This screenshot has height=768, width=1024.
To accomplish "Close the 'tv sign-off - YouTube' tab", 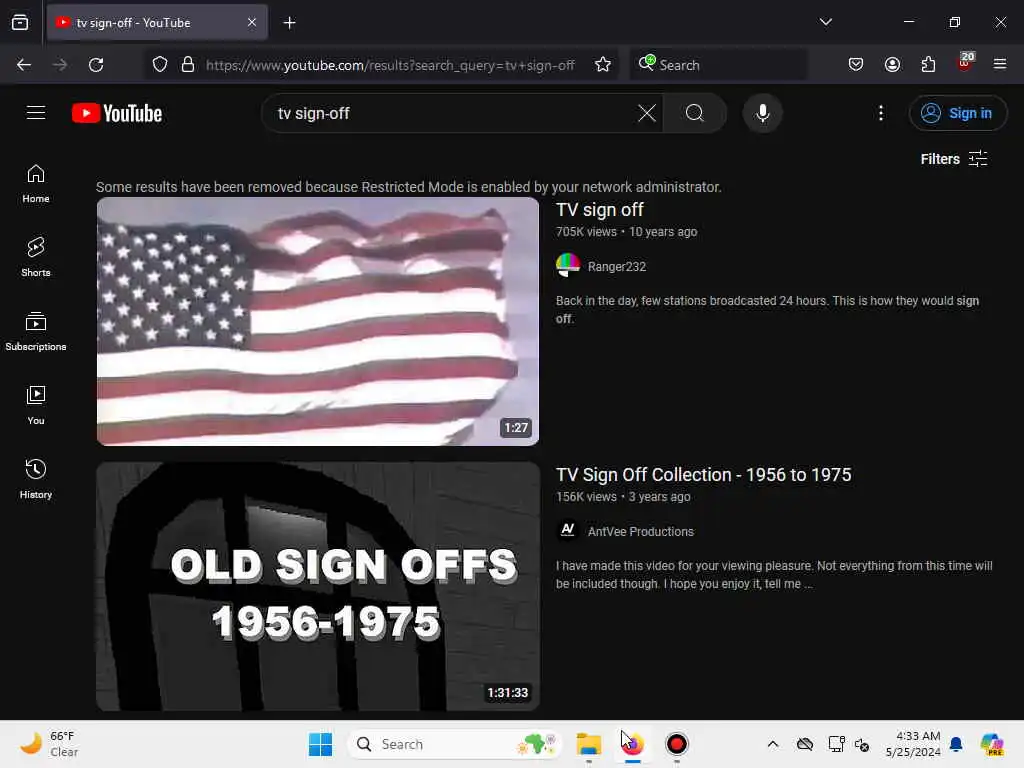I will (252, 23).
